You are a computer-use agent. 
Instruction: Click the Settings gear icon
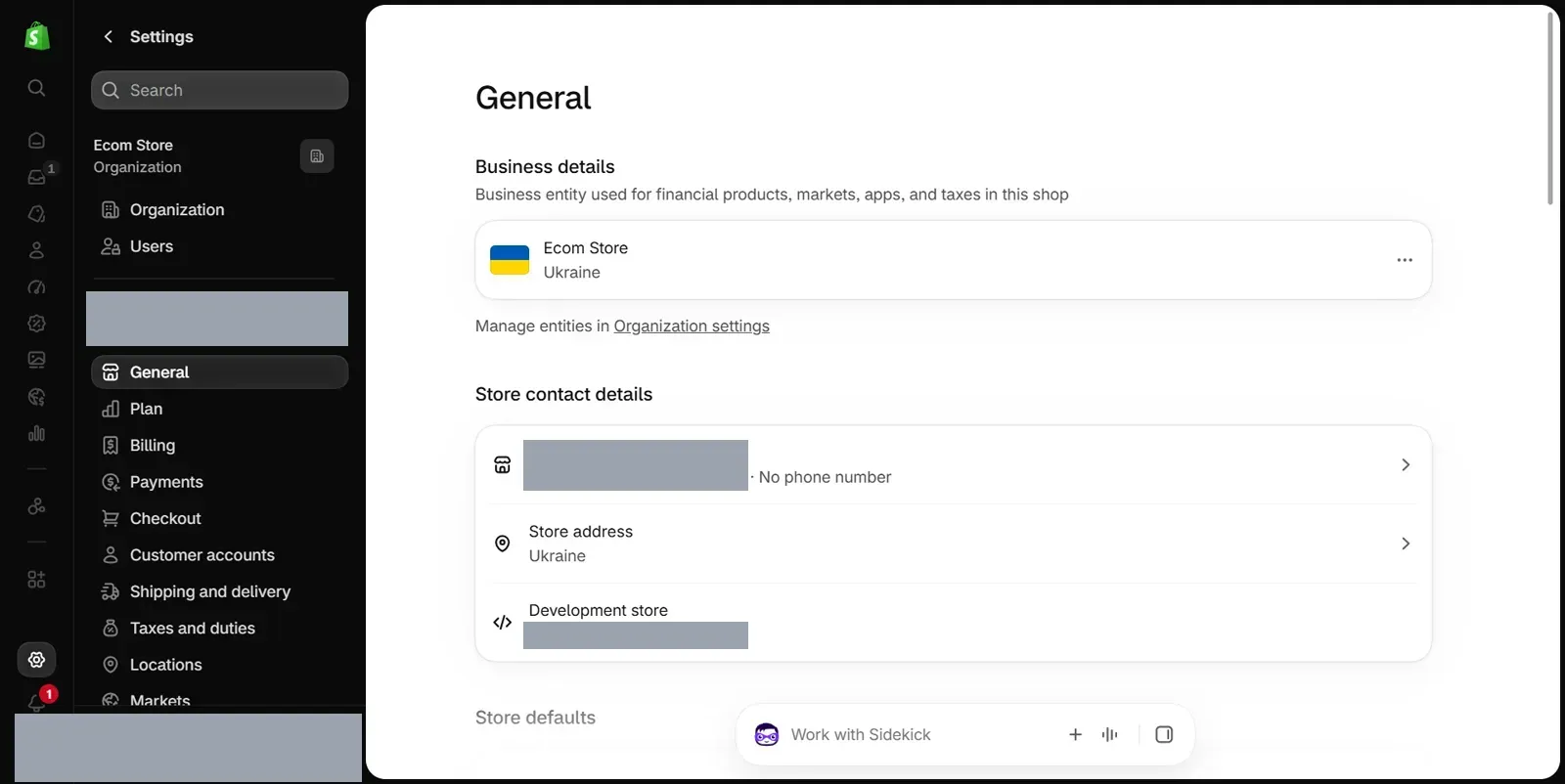tap(36, 660)
